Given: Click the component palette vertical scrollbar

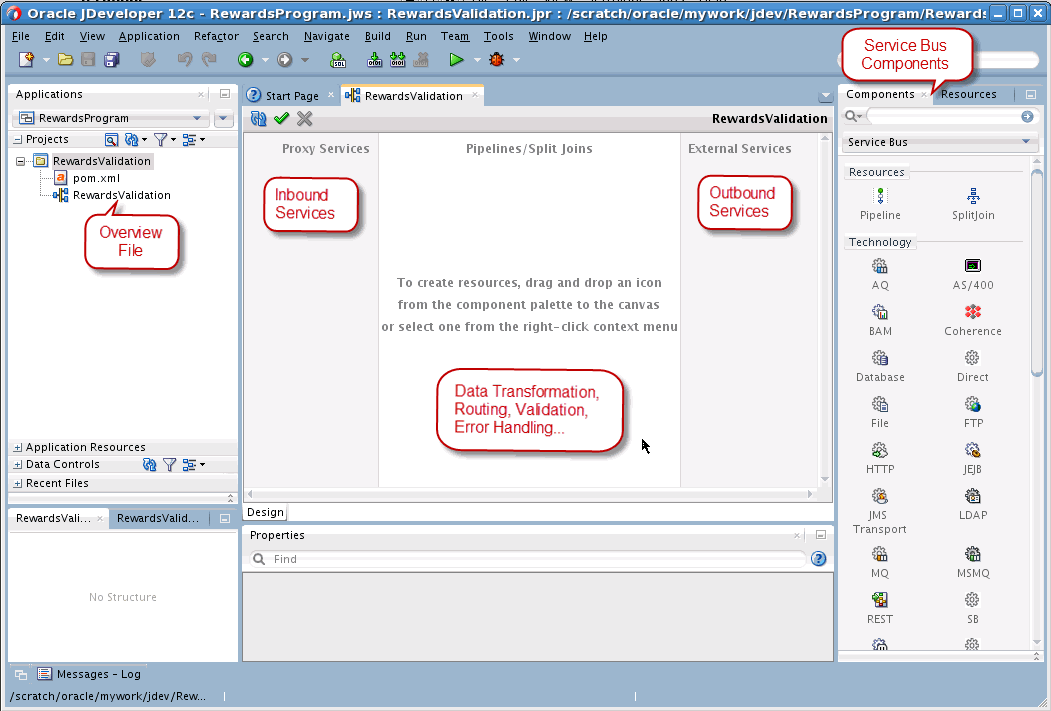Looking at the screenshot, I should pos(1037,271).
